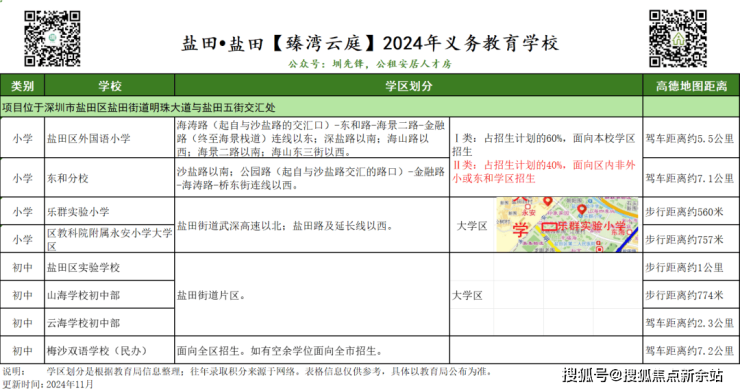The height and width of the screenshot is (391, 740).
Task: Click the map thumbnail of 乐群实验小学
Action: 567,224
